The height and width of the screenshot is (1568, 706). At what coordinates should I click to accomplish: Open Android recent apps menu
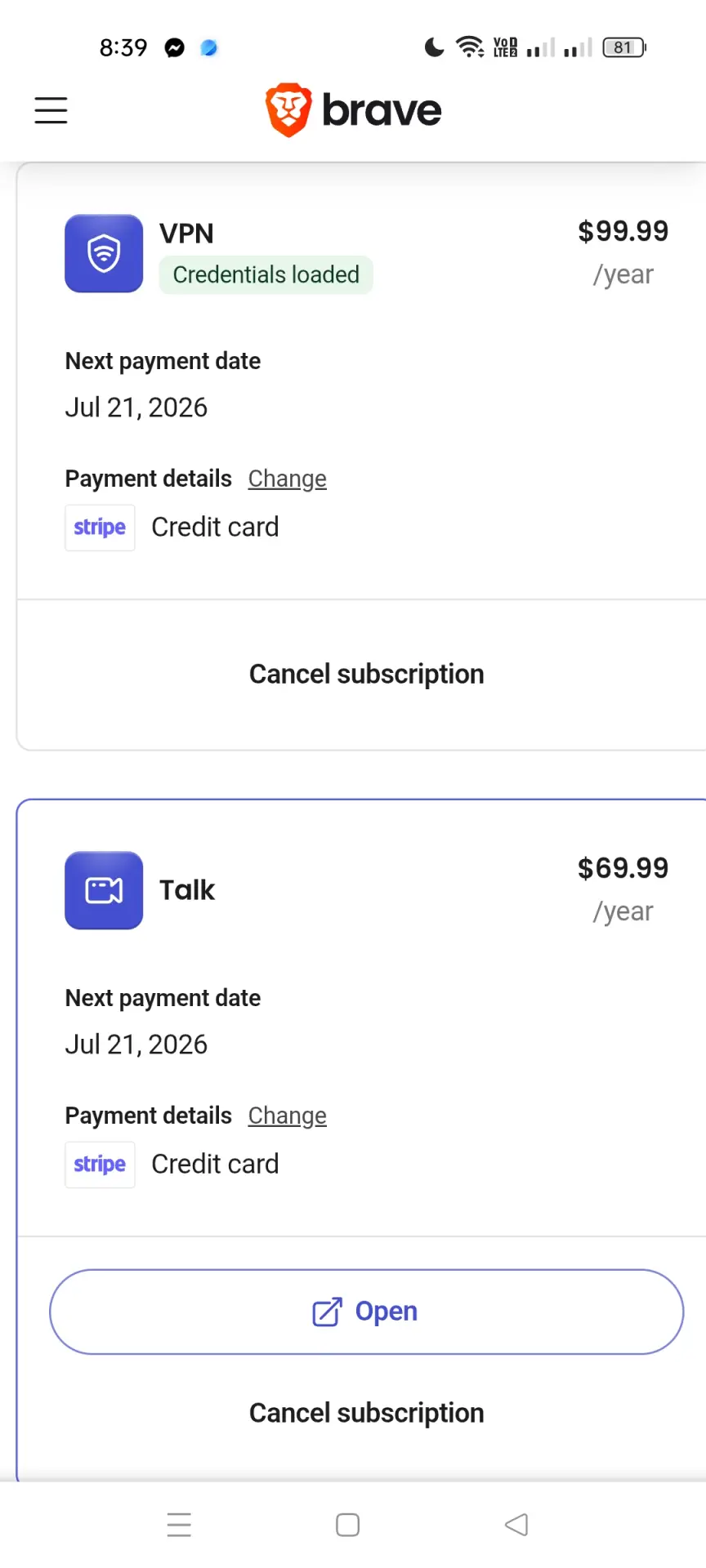179,1525
